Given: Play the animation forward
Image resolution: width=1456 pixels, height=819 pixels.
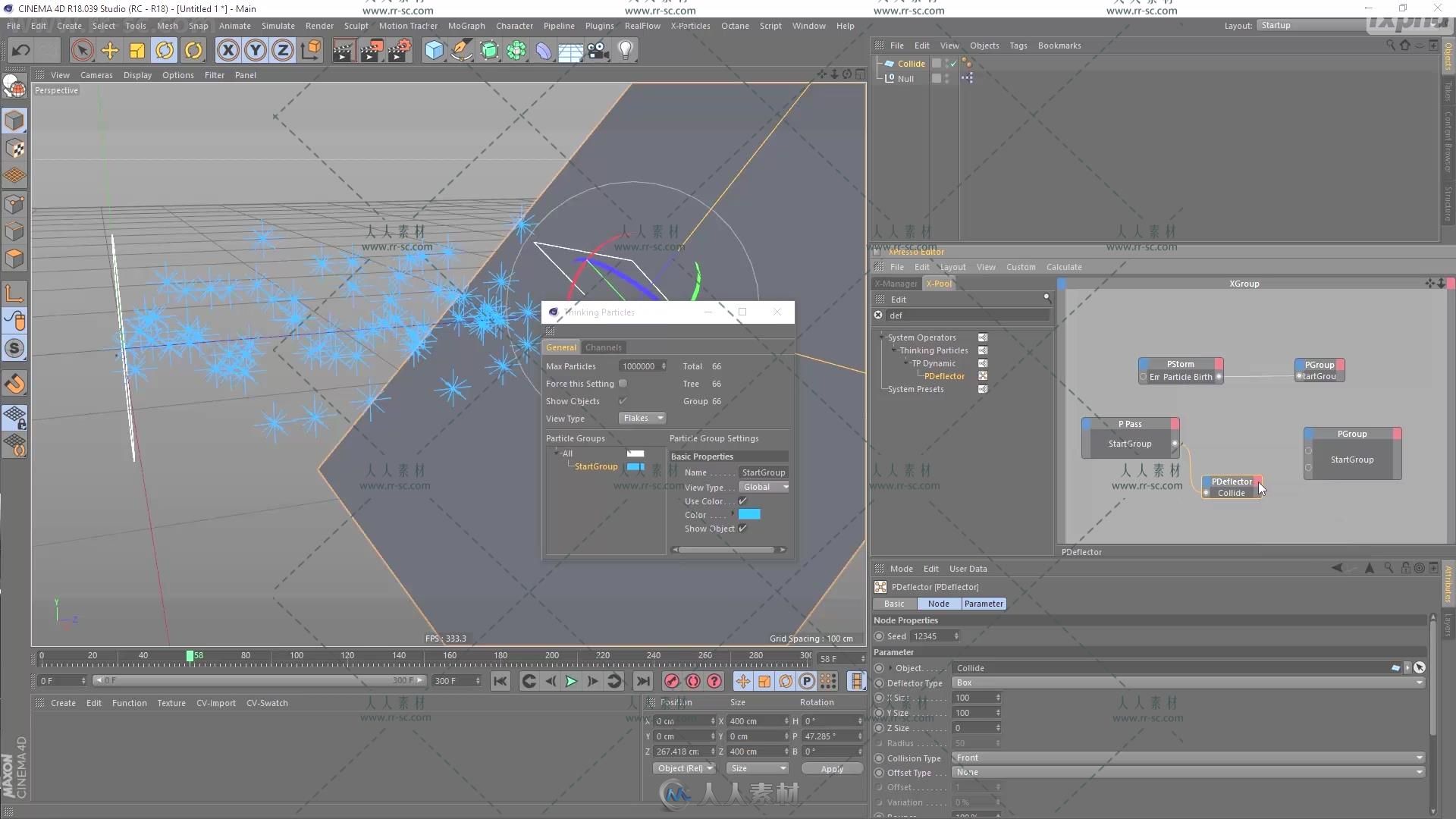Looking at the screenshot, I should click(571, 681).
